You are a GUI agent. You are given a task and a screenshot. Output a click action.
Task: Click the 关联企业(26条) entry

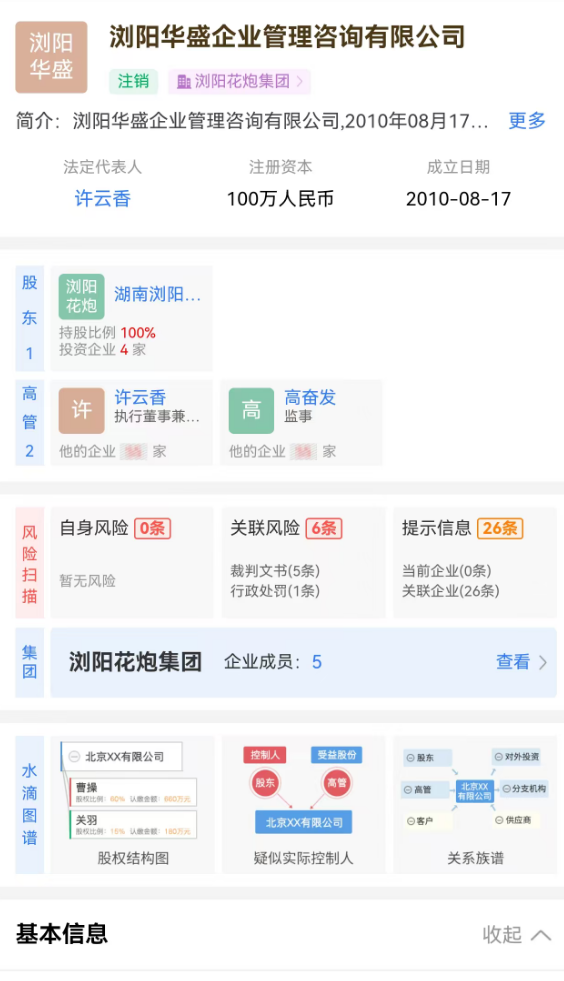(x=451, y=591)
